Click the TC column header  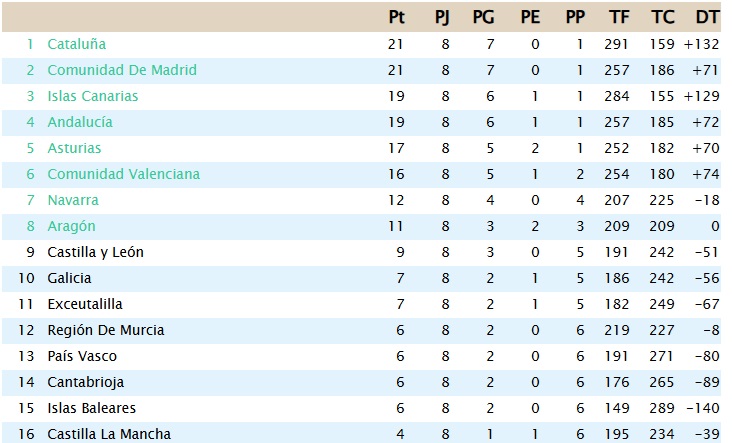click(662, 17)
